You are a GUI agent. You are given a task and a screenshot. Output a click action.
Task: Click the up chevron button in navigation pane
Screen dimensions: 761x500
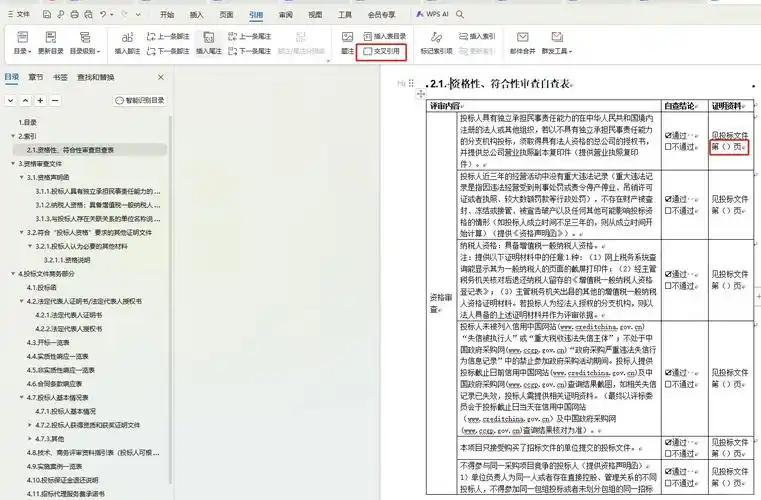click(x=26, y=100)
